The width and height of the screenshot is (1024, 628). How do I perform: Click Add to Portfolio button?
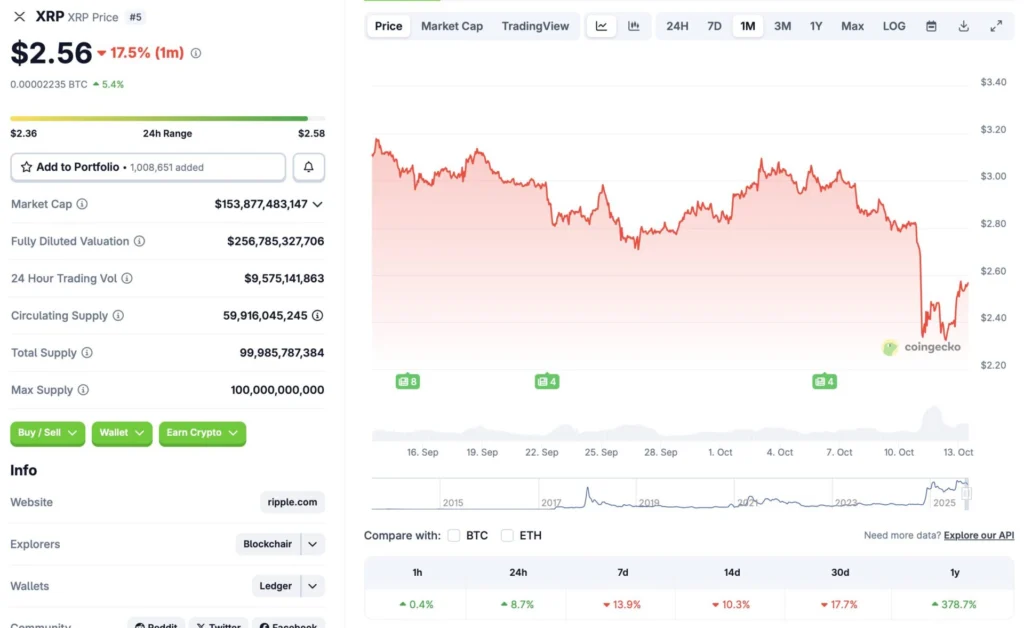pos(148,167)
